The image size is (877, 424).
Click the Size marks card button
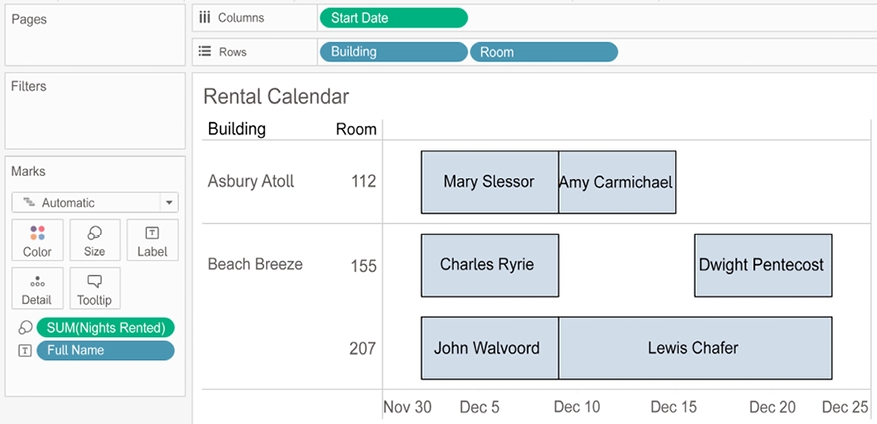pos(95,240)
